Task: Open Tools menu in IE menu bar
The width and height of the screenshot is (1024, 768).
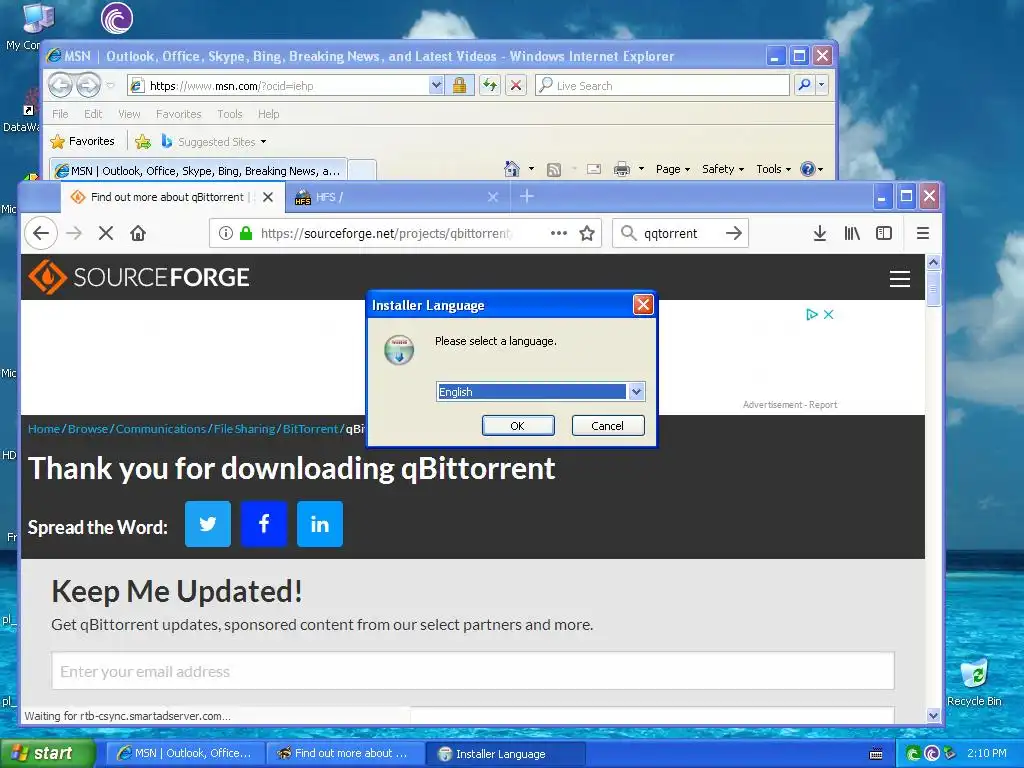Action: [230, 114]
